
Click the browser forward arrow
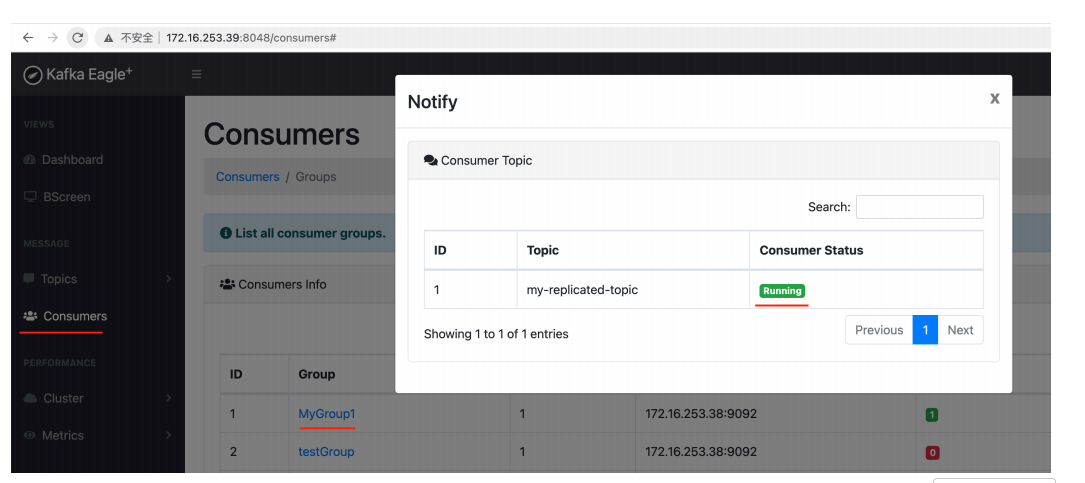tap(52, 37)
